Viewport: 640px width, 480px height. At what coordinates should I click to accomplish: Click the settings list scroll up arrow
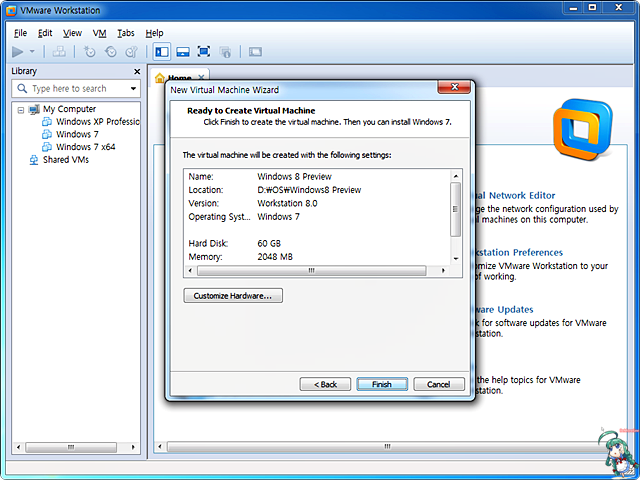[456, 176]
